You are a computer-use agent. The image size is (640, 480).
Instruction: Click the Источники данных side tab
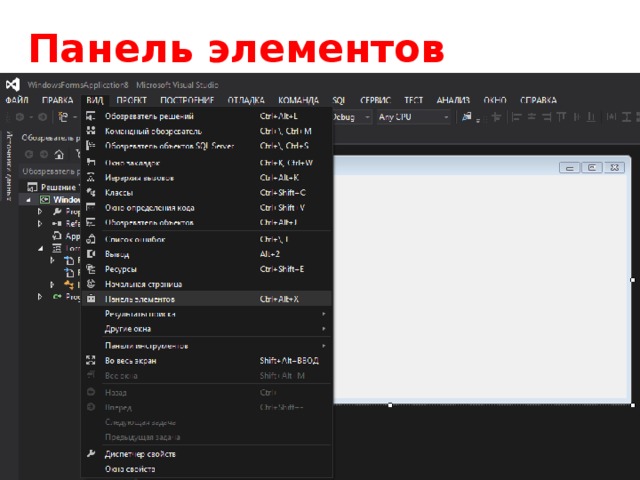8,166
